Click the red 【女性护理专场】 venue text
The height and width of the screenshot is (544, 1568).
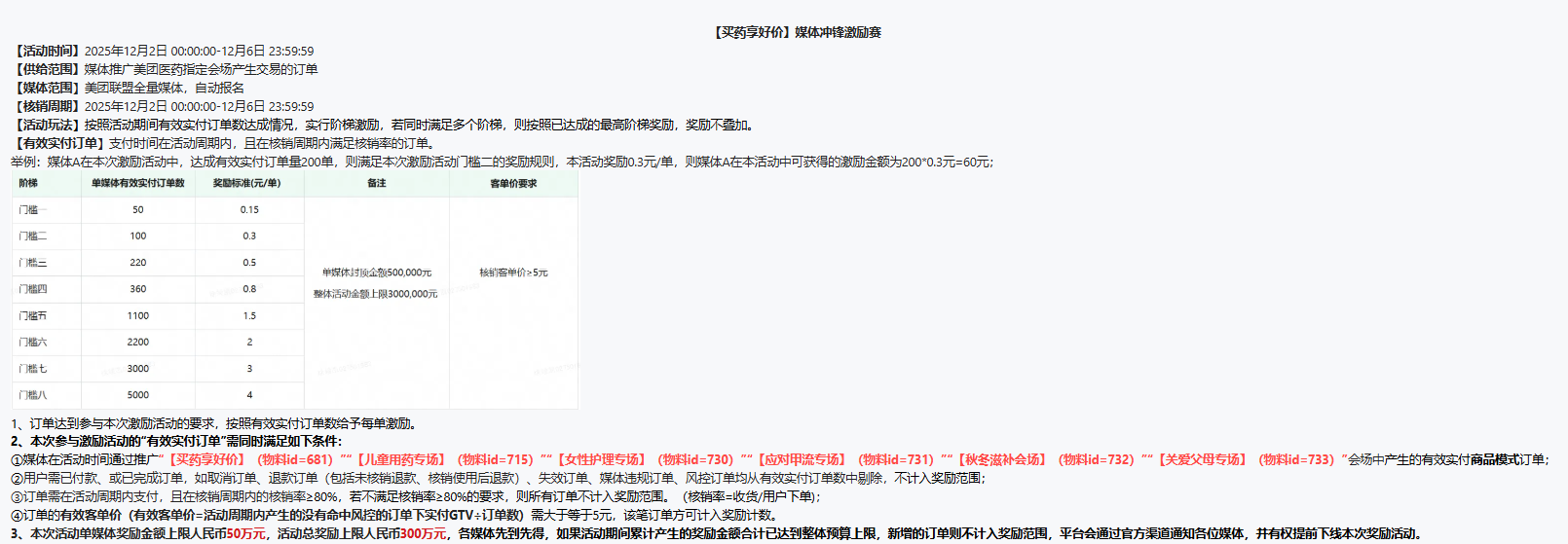click(x=601, y=459)
